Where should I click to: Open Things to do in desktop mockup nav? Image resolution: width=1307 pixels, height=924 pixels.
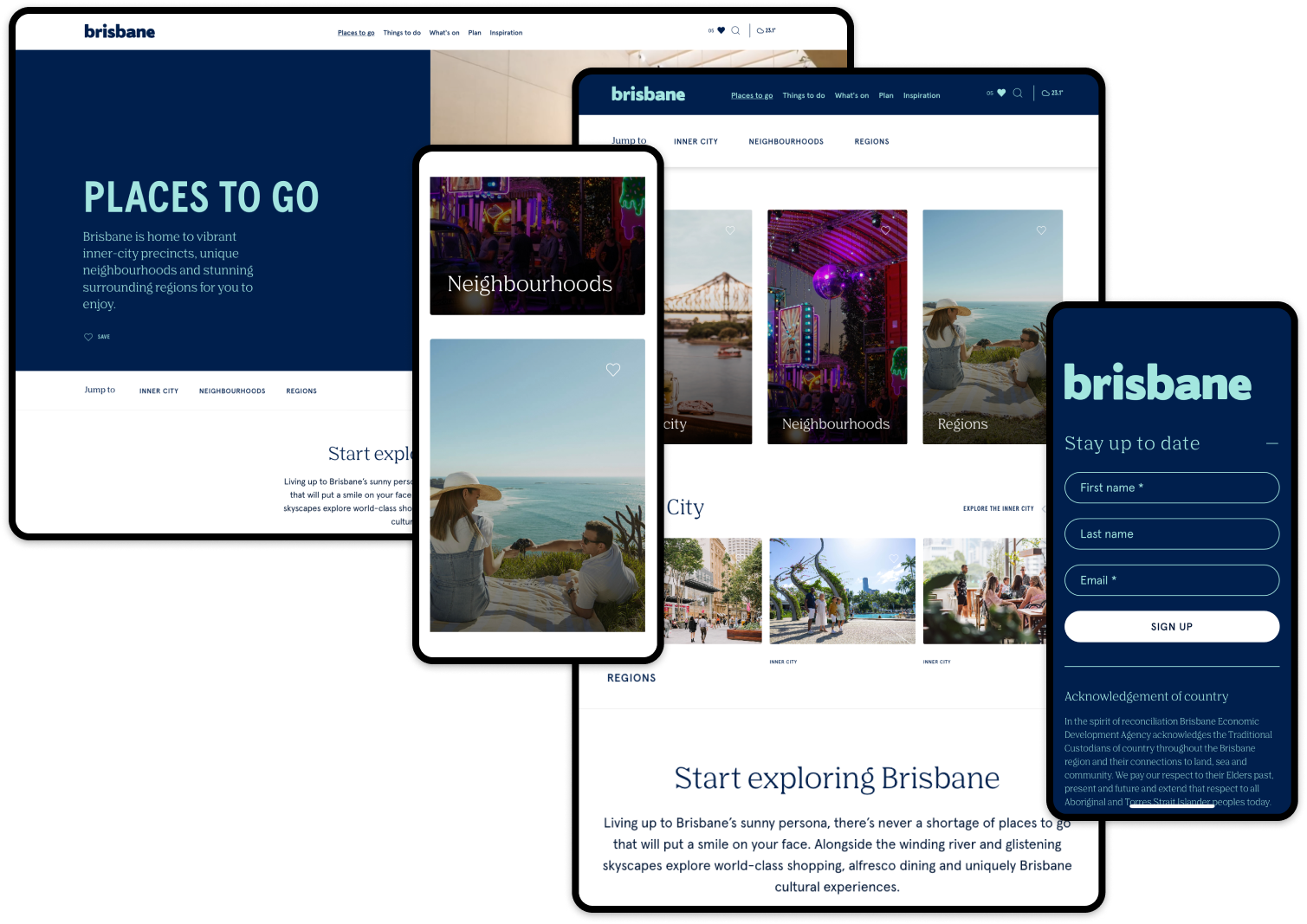point(402,33)
